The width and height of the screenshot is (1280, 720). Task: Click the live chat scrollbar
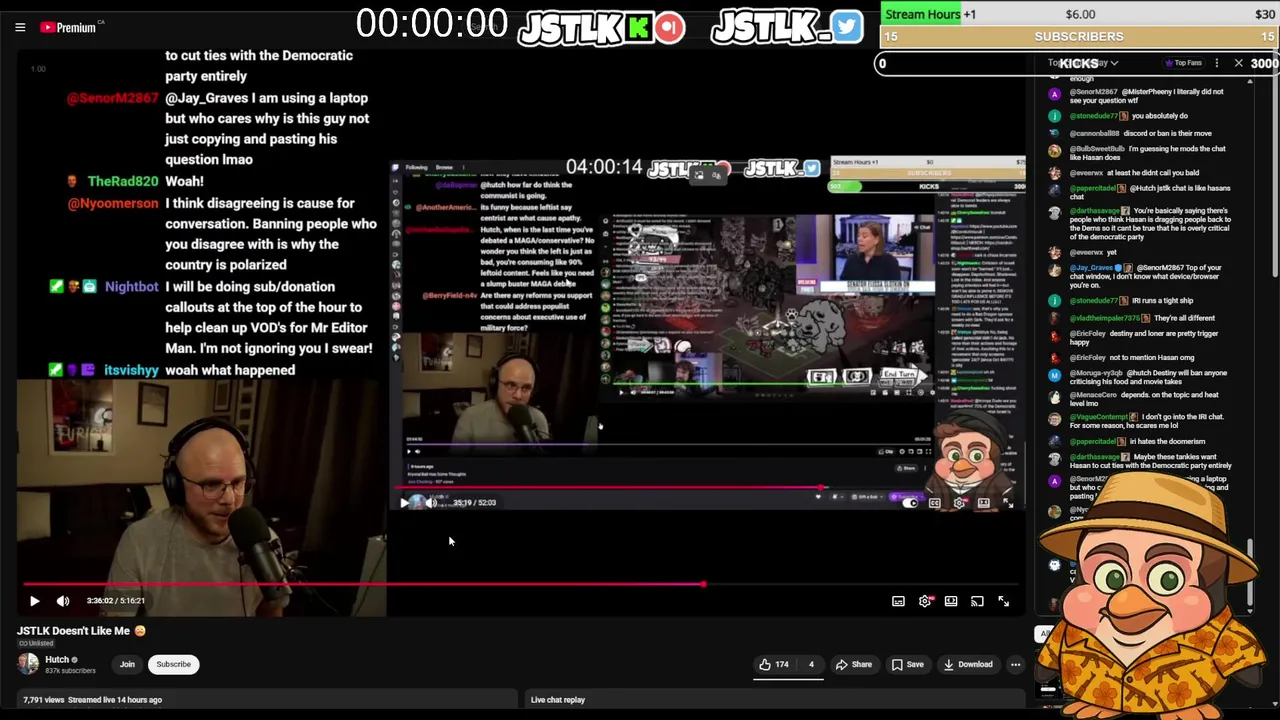tap(1250, 576)
